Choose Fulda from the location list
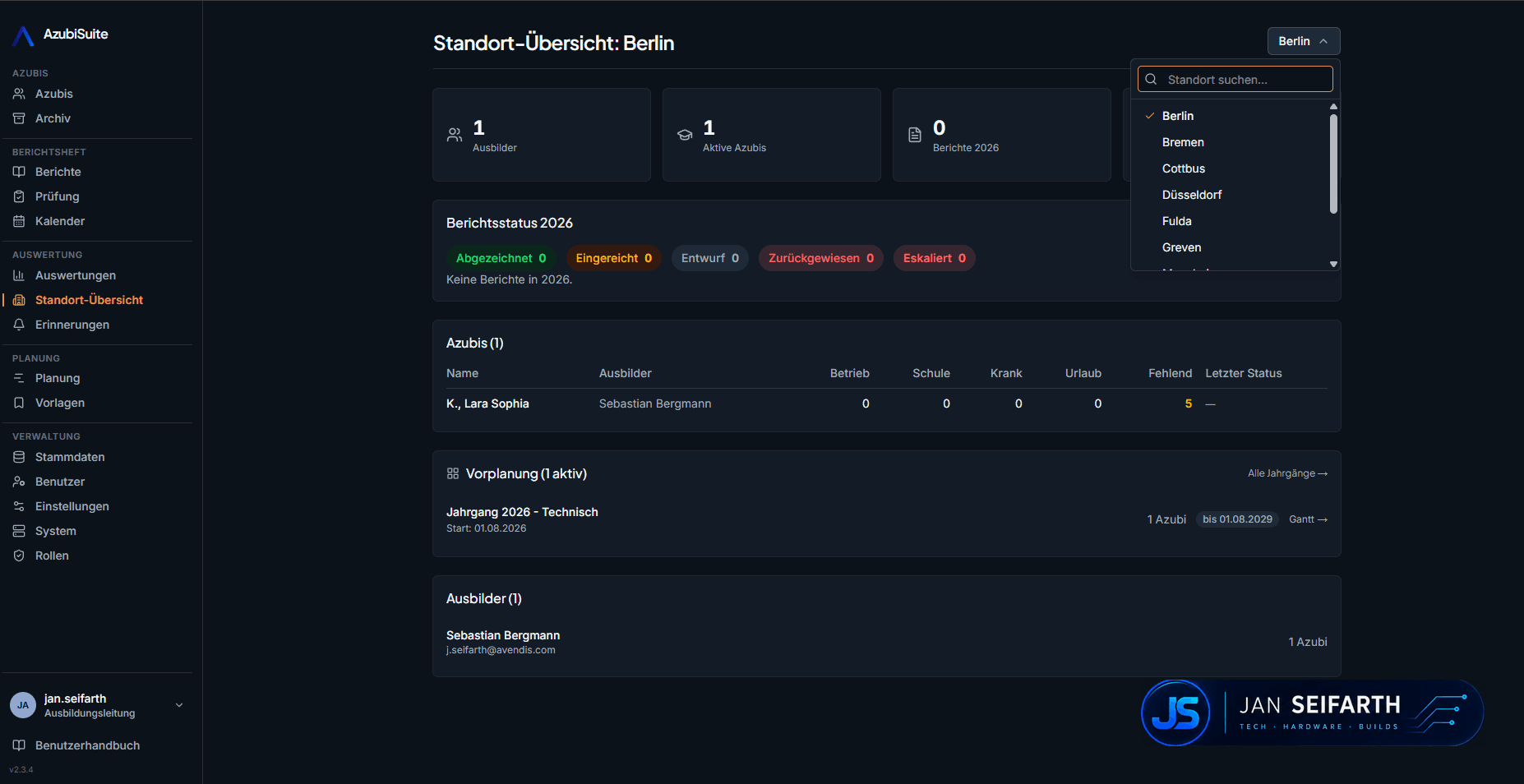Screen dimensions: 1524x784 (x=1231, y=221)
